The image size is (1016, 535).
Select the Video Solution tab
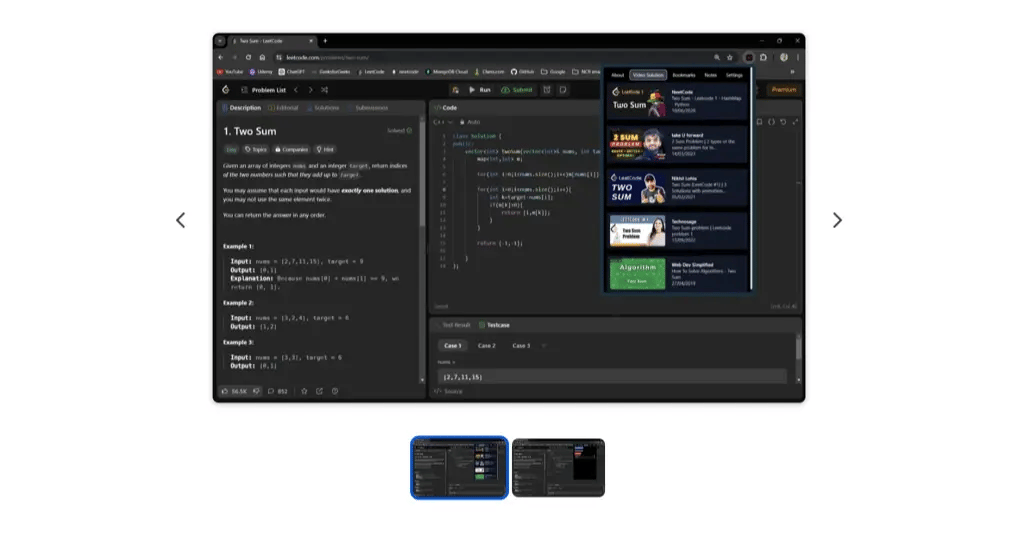coord(648,75)
